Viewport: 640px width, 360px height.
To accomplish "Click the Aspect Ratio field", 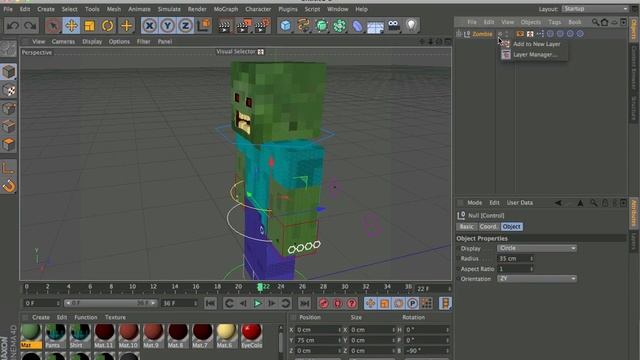I will [x=515, y=269].
